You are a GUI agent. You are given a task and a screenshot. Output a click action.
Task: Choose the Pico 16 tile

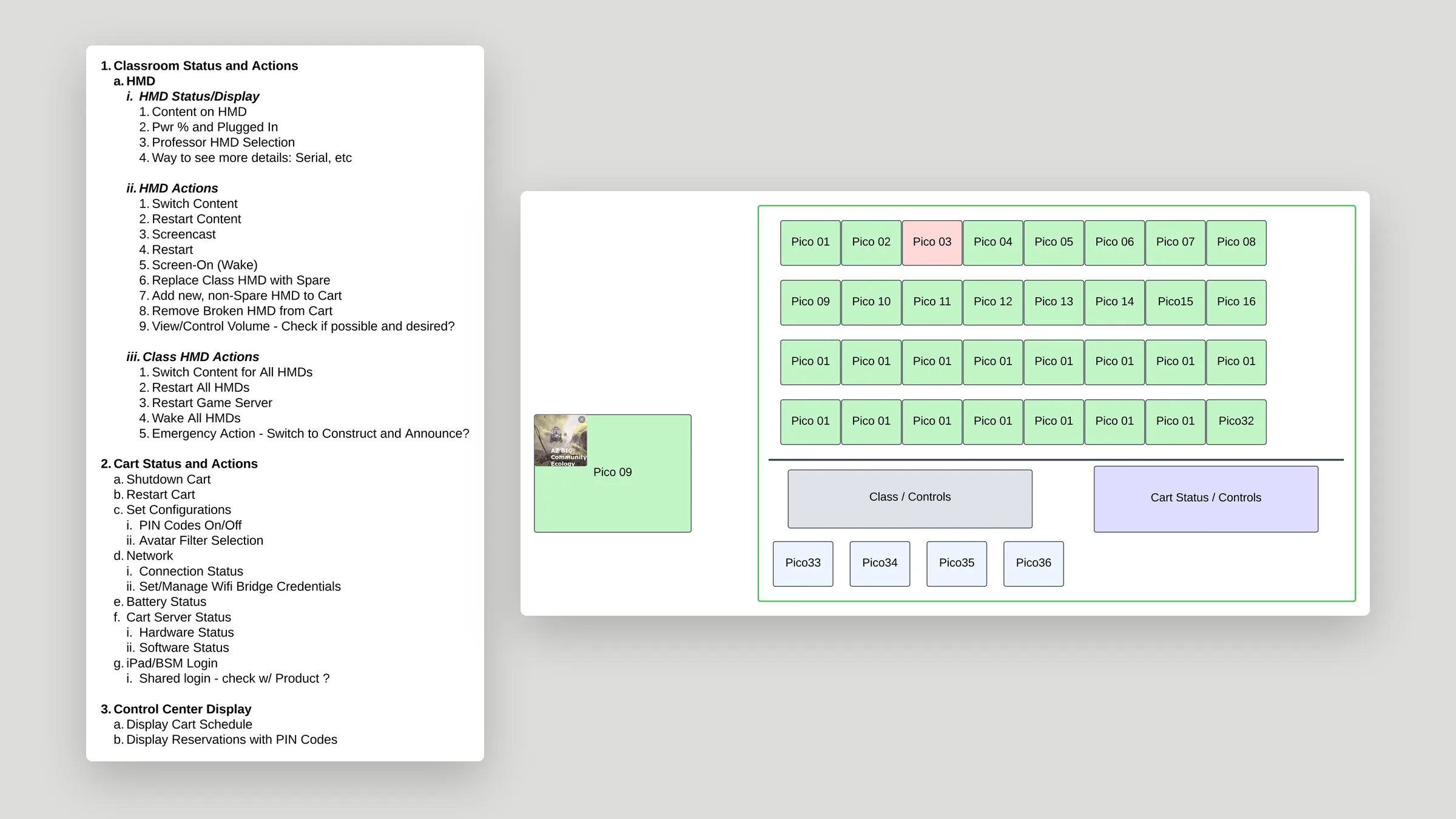point(1236,302)
